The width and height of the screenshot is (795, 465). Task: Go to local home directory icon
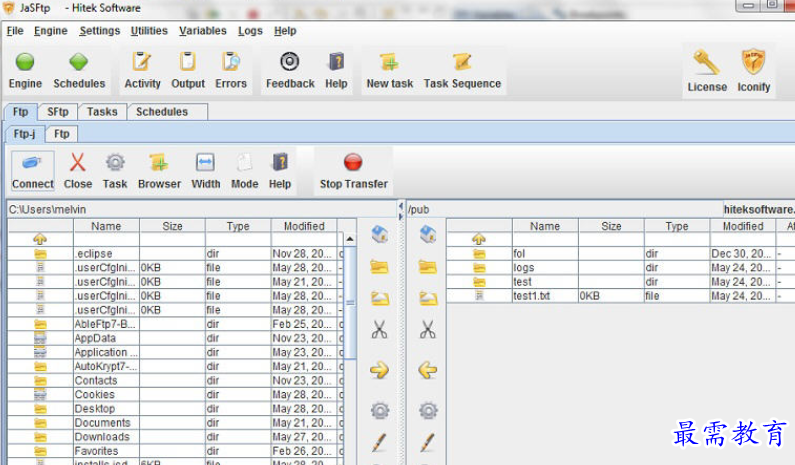(x=380, y=234)
